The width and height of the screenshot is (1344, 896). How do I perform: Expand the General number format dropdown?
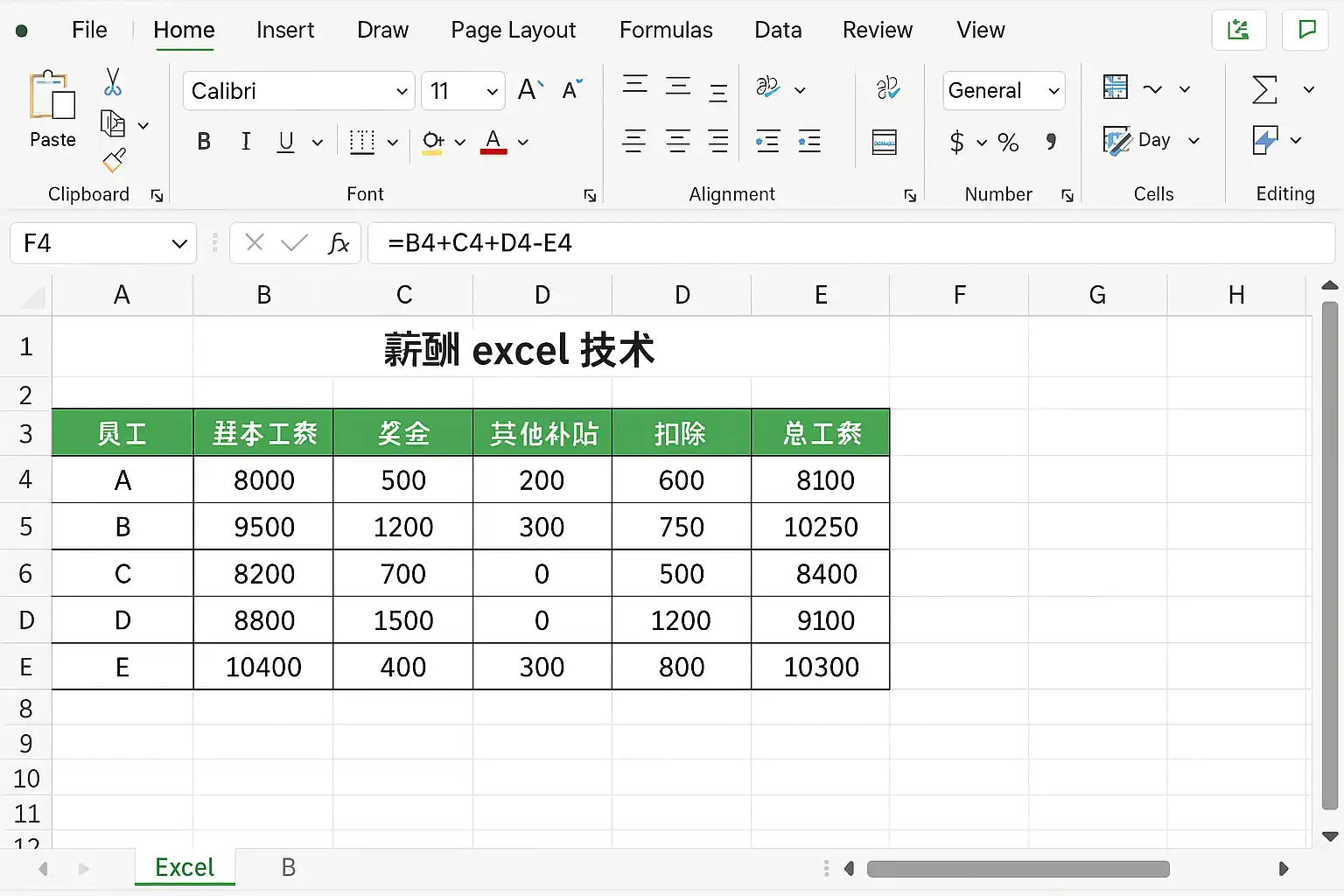click(1053, 91)
